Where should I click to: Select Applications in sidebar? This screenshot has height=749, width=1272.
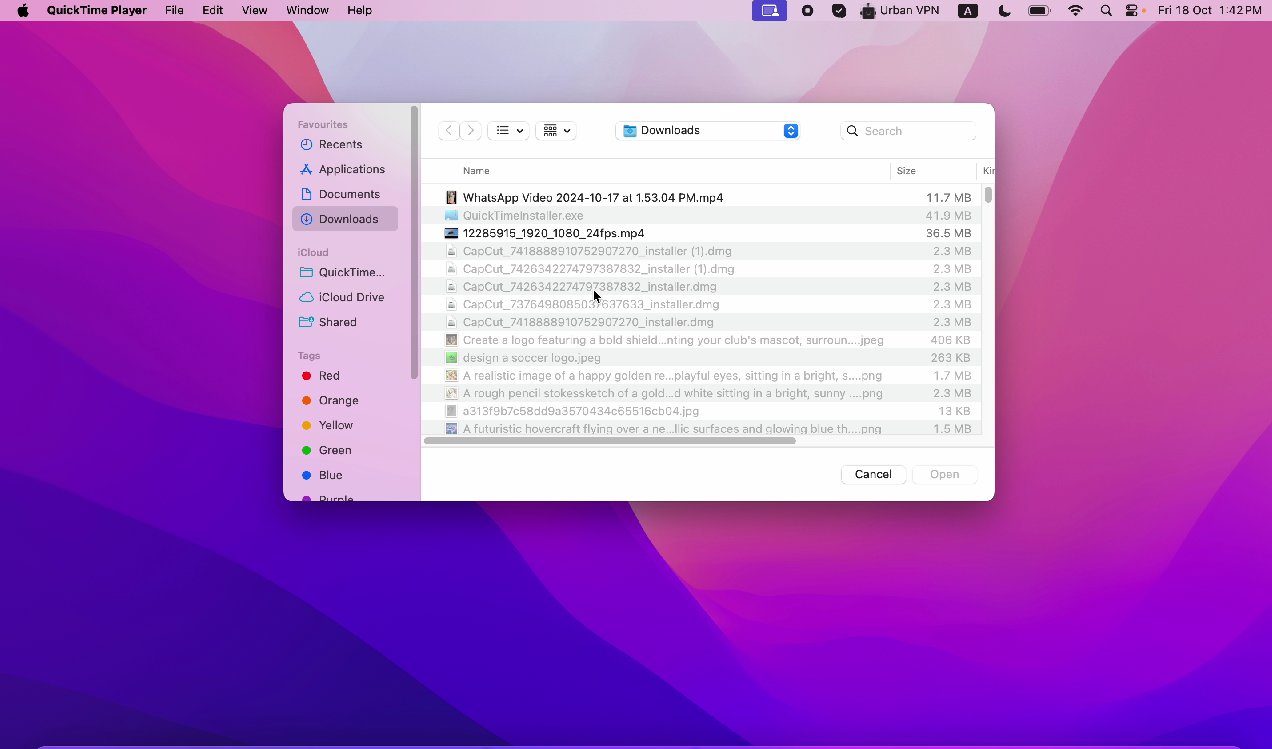pos(345,169)
